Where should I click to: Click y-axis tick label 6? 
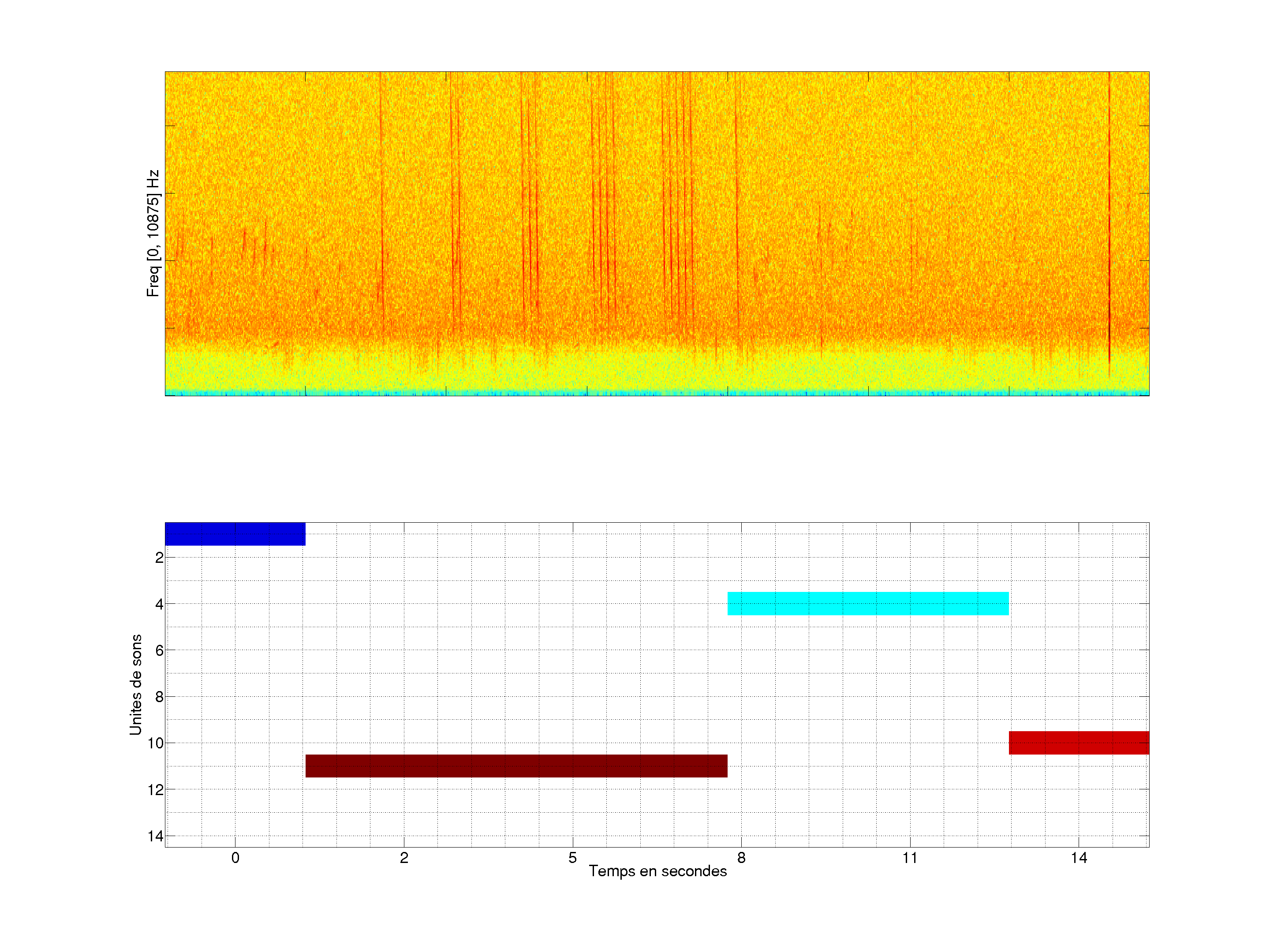tap(159, 650)
